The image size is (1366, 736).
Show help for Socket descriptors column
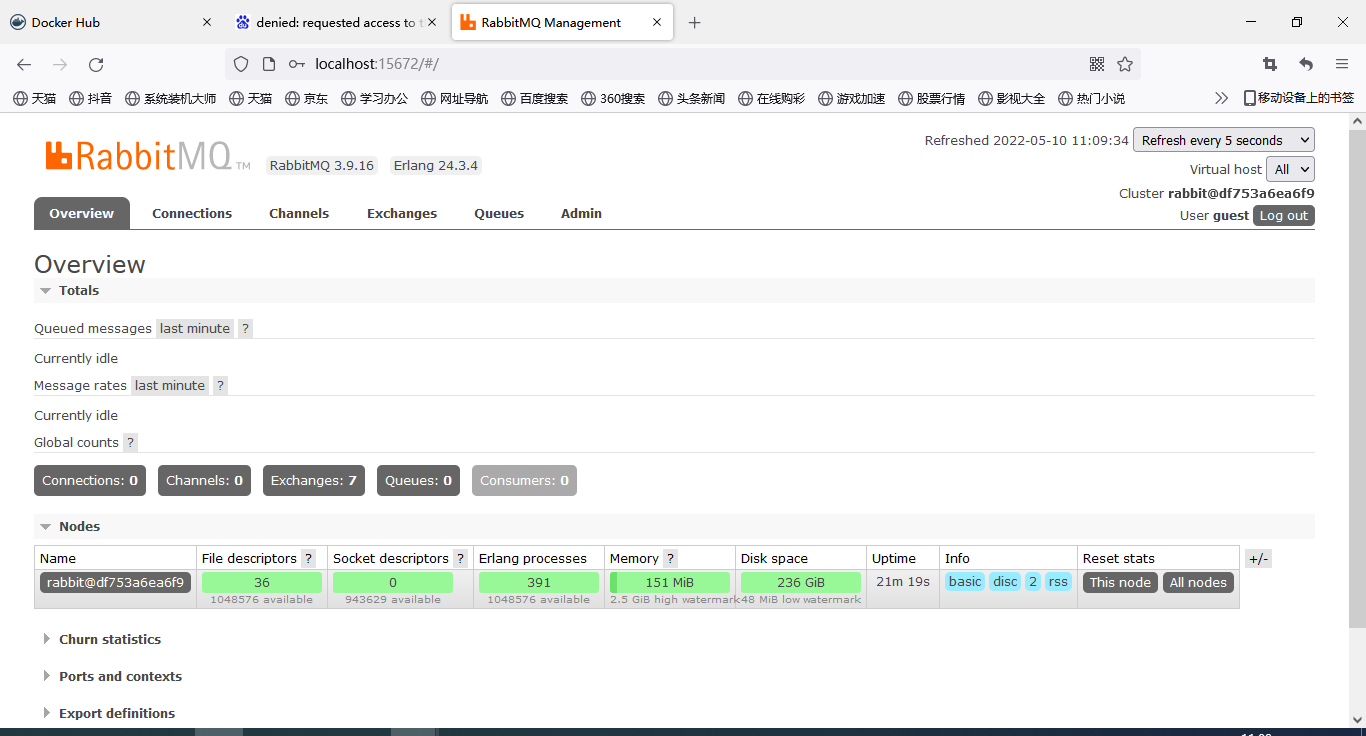(460, 558)
